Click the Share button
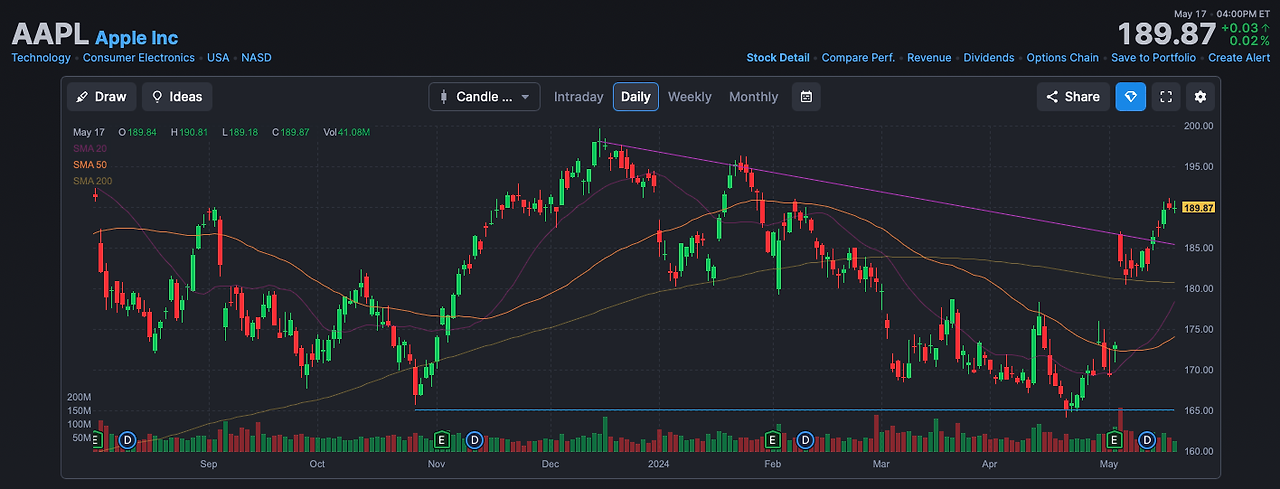 [1073, 97]
